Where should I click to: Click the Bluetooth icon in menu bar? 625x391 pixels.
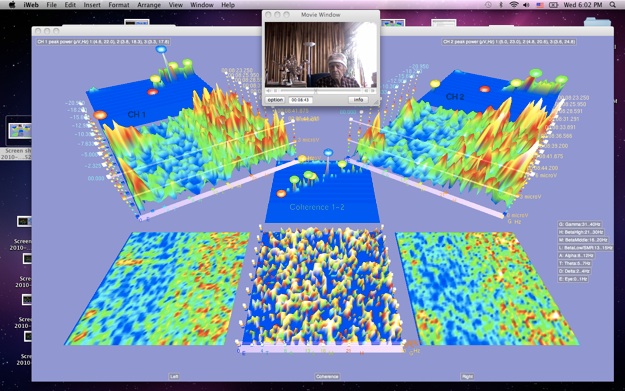click(x=501, y=5)
